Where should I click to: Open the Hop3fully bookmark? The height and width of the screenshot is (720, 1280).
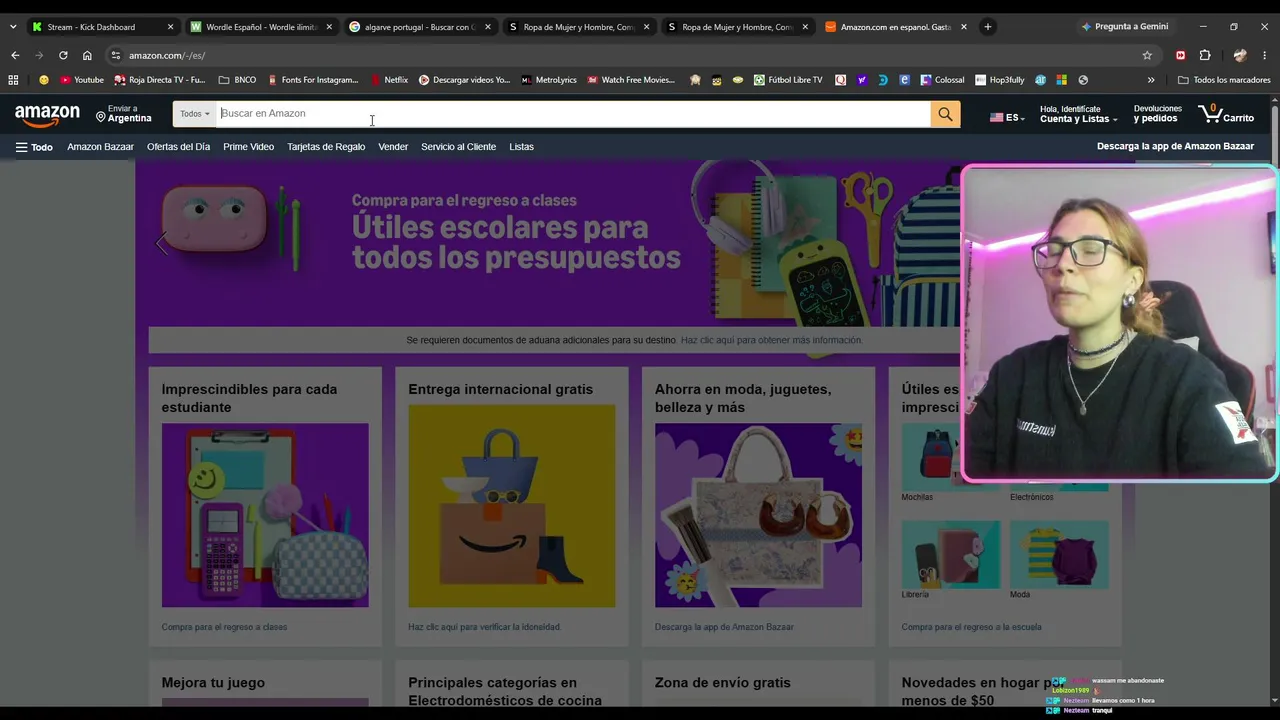click(x=1000, y=80)
